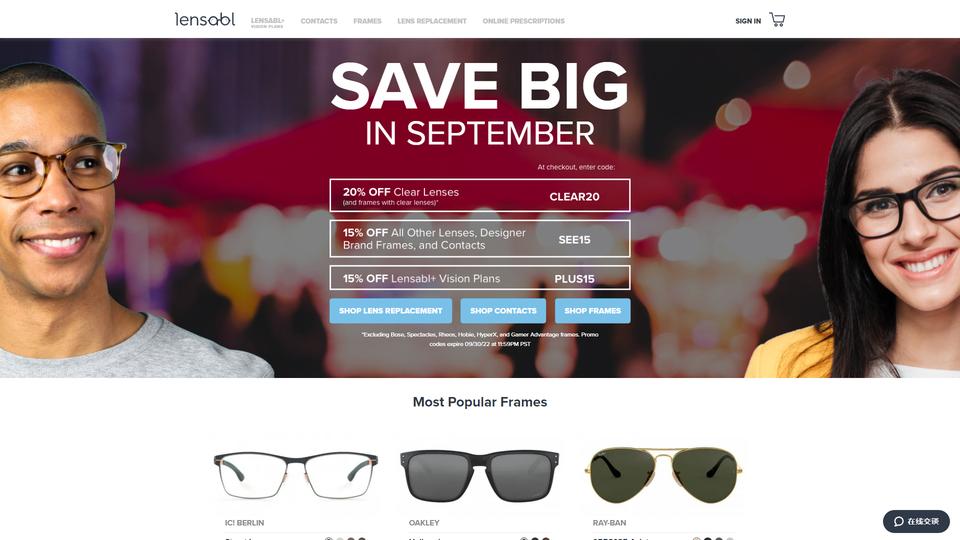This screenshot has height=540, width=960.
Task: Click the OAKLEY brand label
Action: 424,523
